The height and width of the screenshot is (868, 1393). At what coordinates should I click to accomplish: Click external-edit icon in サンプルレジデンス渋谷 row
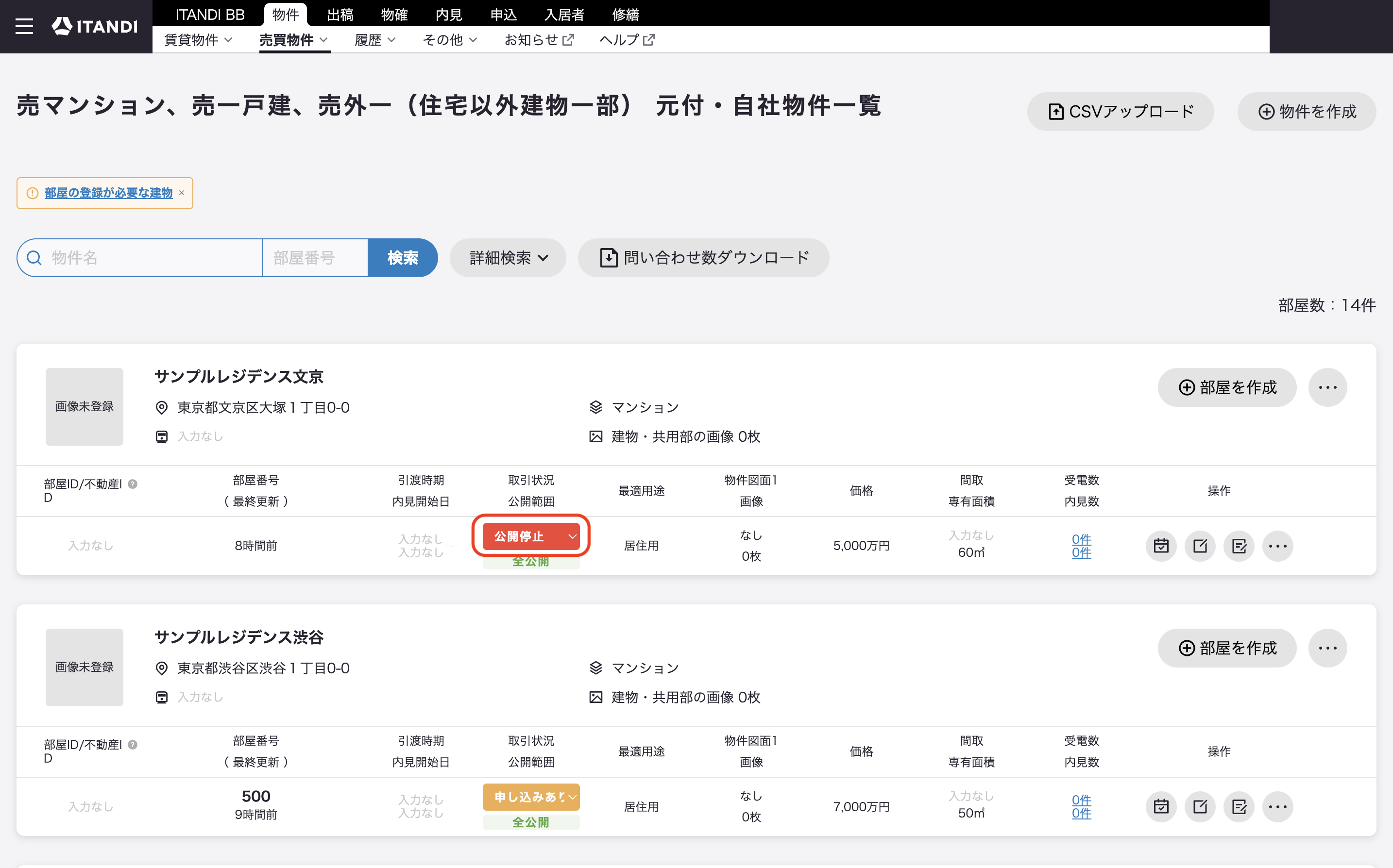click(x=1200, y=806)
